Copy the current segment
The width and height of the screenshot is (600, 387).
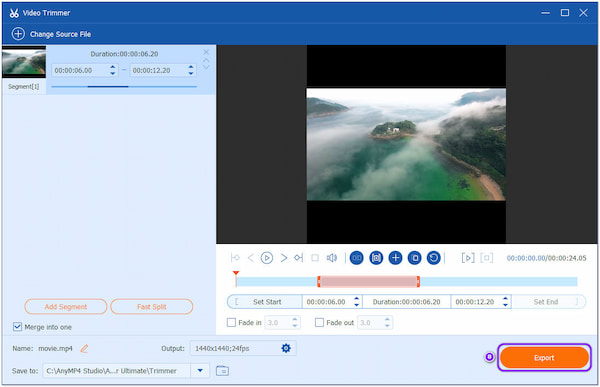414,258
